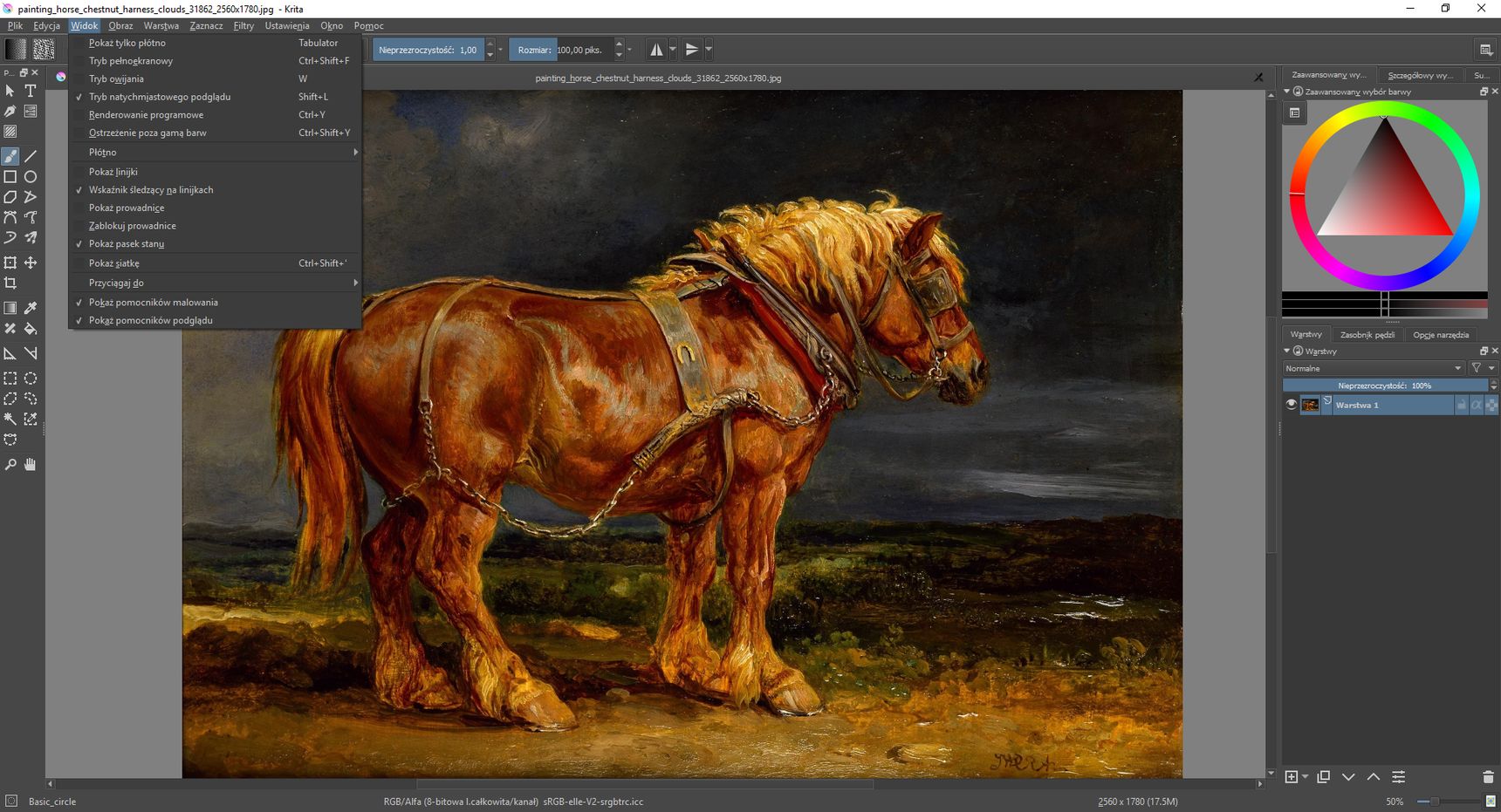
Task: Uncheck Tryb natychmiastowego podglądu
Action: click(215, 97)
